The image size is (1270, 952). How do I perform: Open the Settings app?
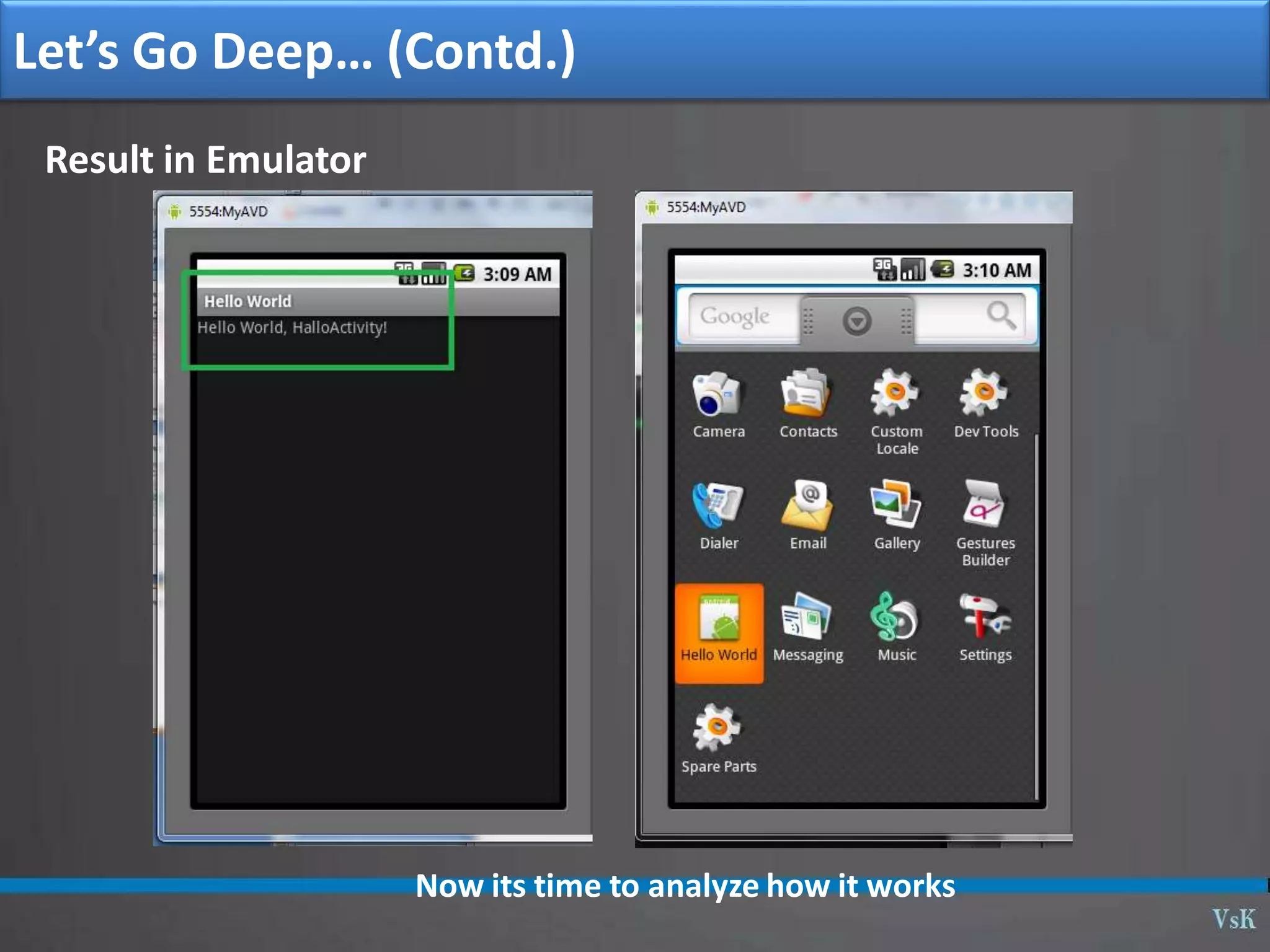click(x=985, y=627)
